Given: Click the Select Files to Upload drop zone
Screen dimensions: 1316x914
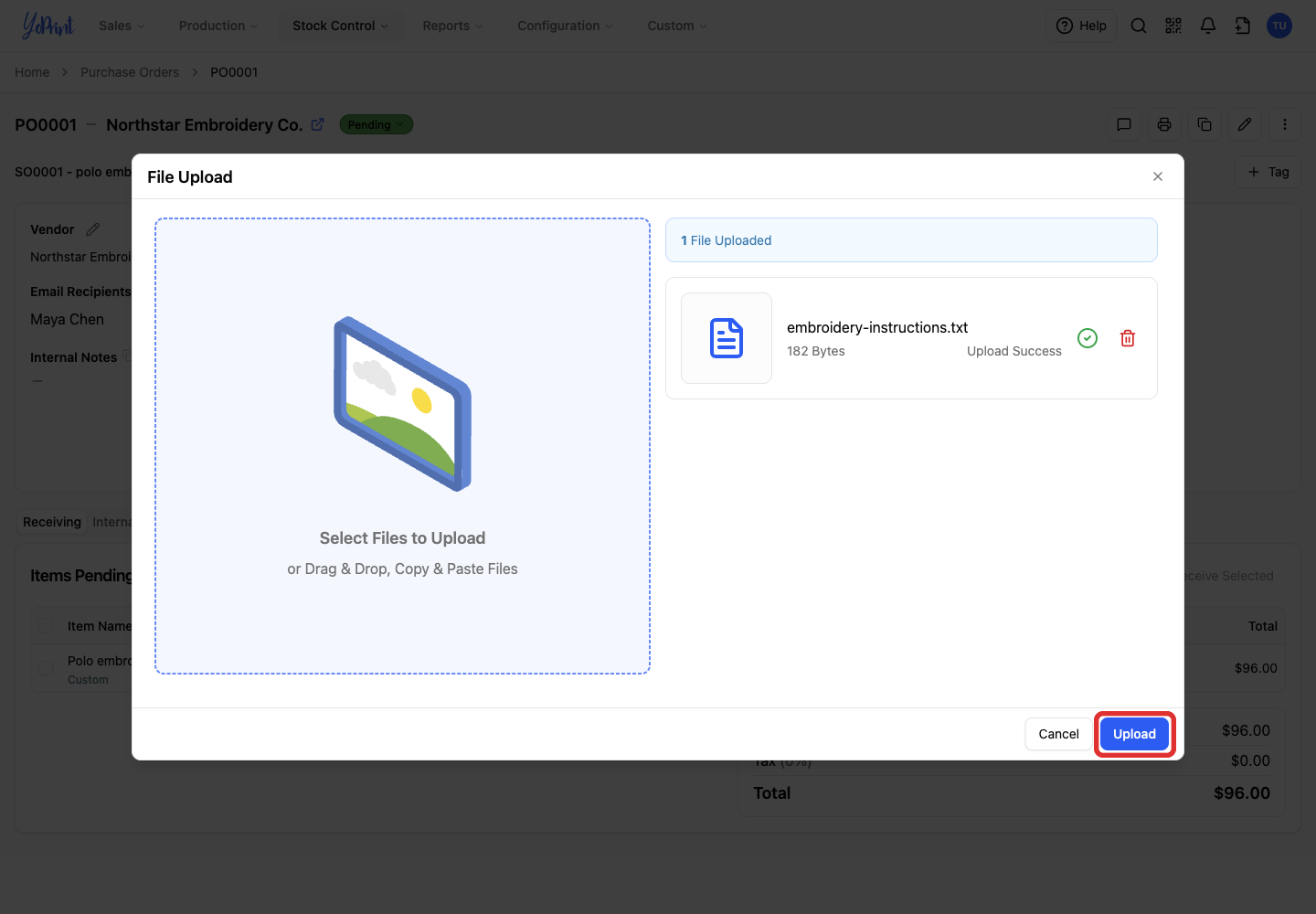Looking at the screenshot, I should coord(402,446).
